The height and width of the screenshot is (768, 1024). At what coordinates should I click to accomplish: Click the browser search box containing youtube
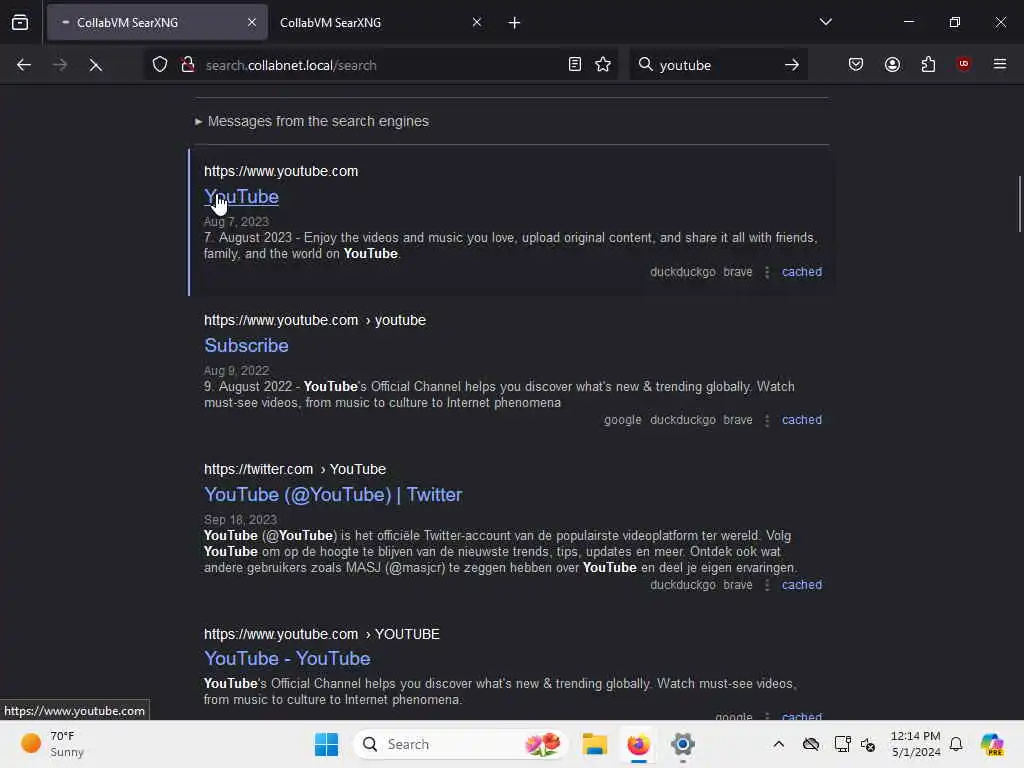point(718,65)
